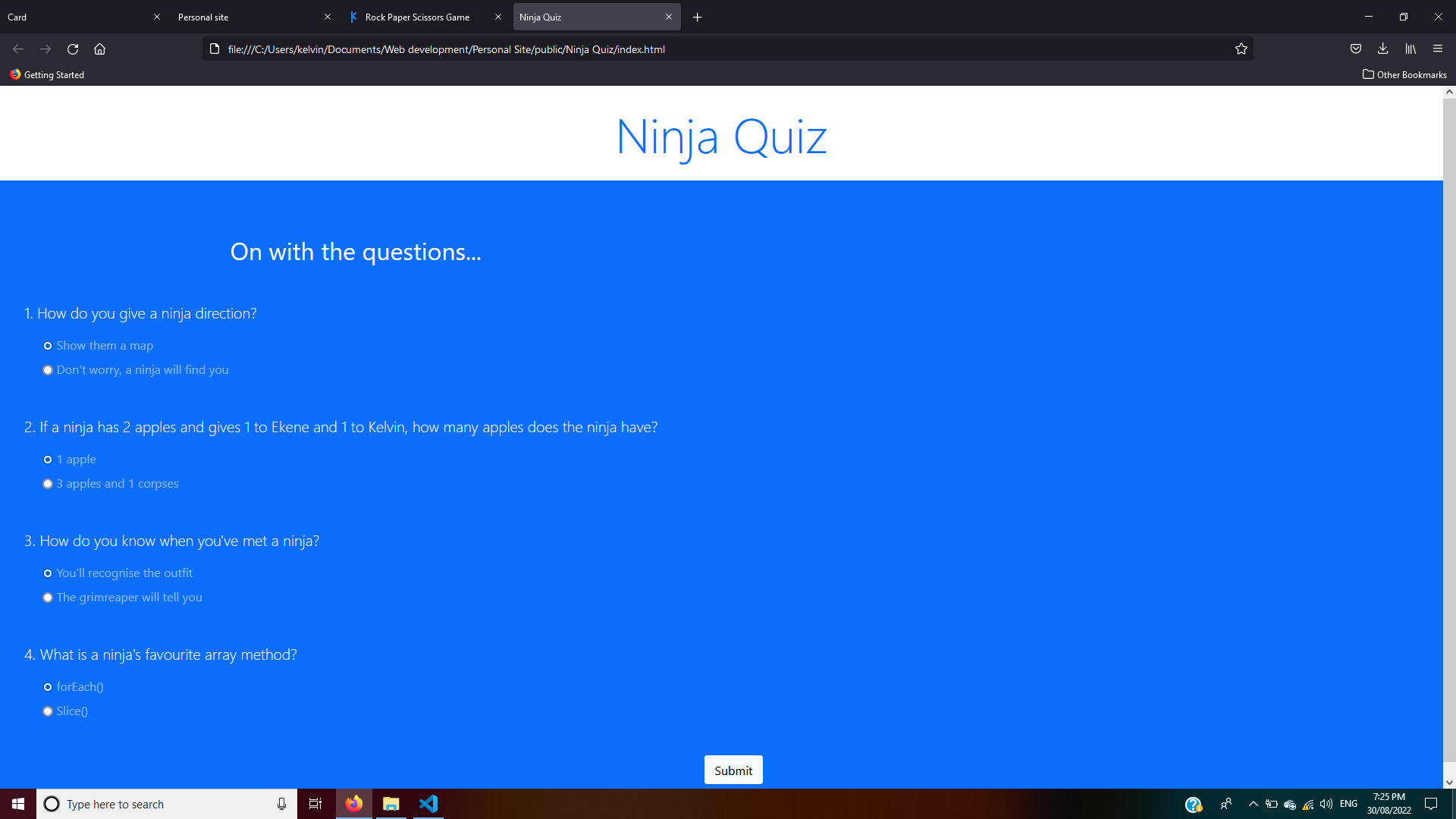Image resolution: width=1456 pixels, height=819 pixels.
Task: Select 'Show them a map' answer
Action: 48,346
